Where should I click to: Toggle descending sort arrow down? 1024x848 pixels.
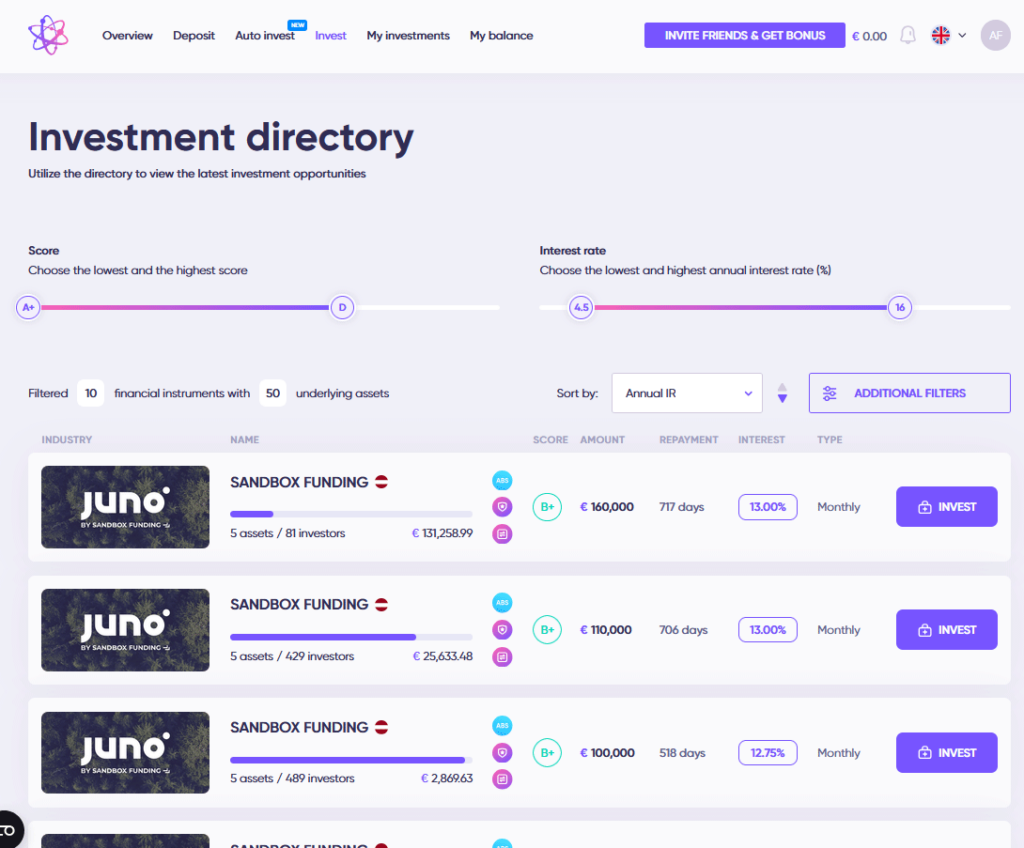point(782,399)
